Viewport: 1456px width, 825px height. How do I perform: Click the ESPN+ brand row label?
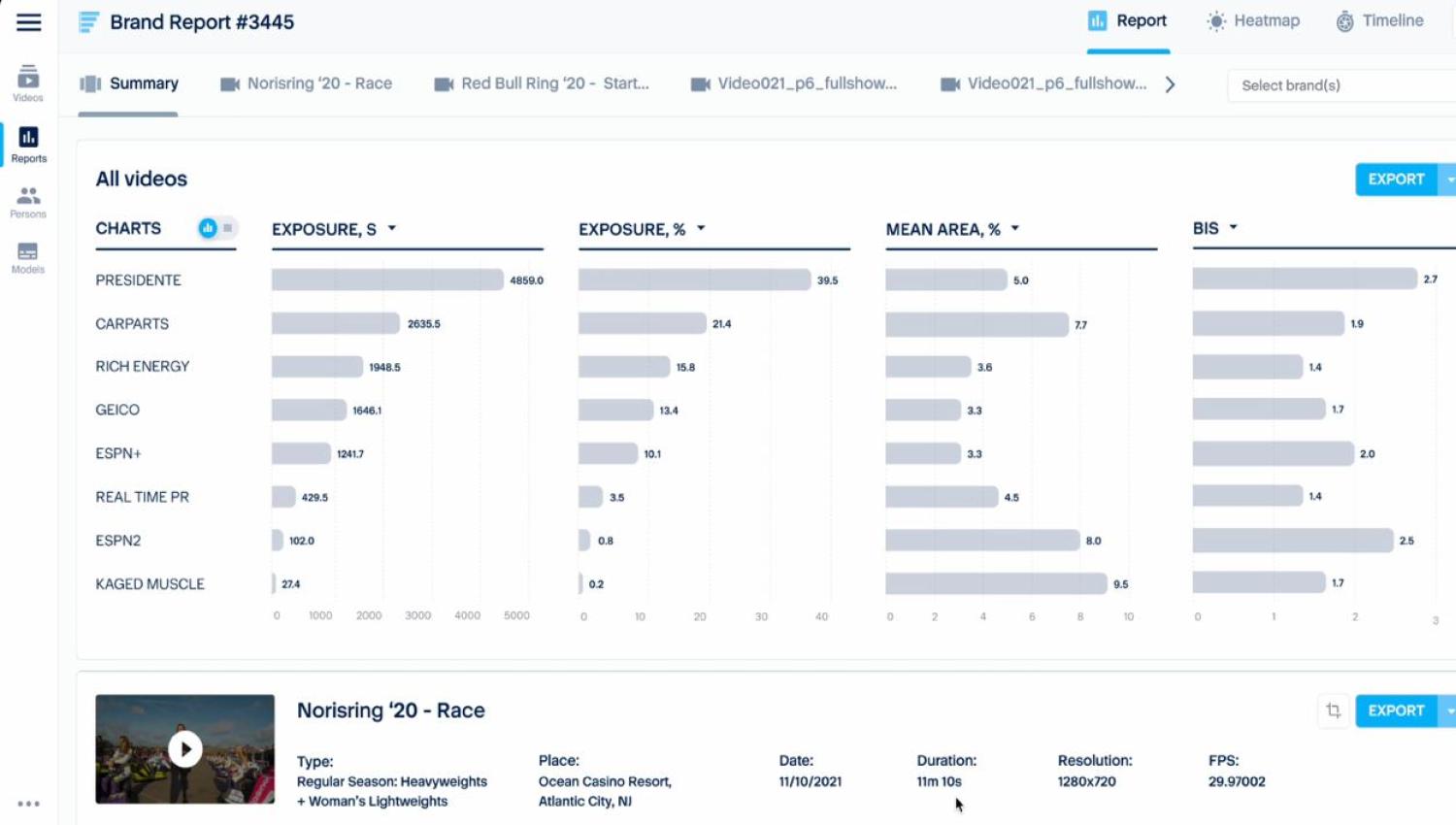coord(118,454)
